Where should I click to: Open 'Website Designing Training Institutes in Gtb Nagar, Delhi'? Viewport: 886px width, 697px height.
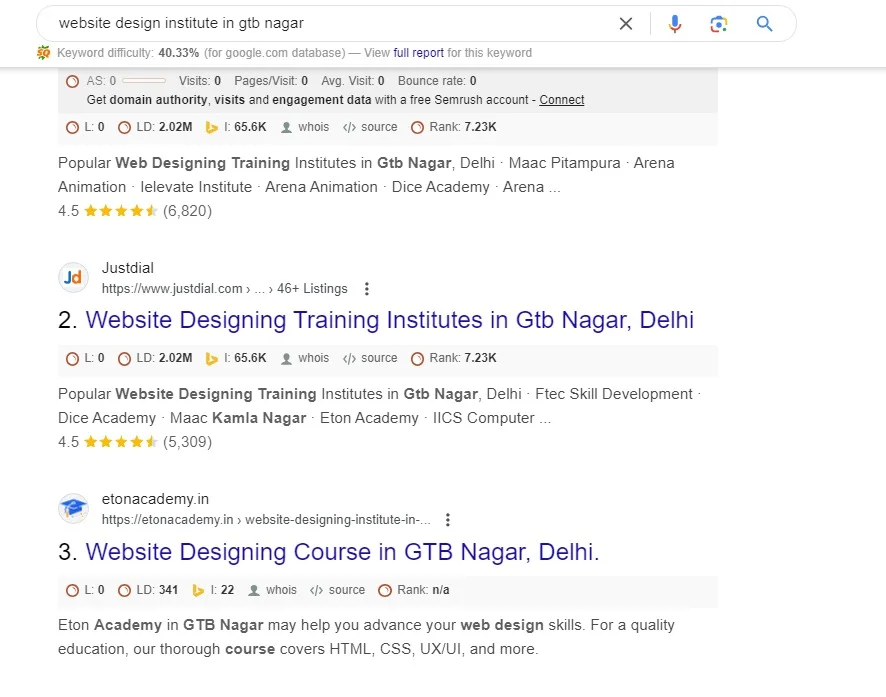tap(389, 320)
